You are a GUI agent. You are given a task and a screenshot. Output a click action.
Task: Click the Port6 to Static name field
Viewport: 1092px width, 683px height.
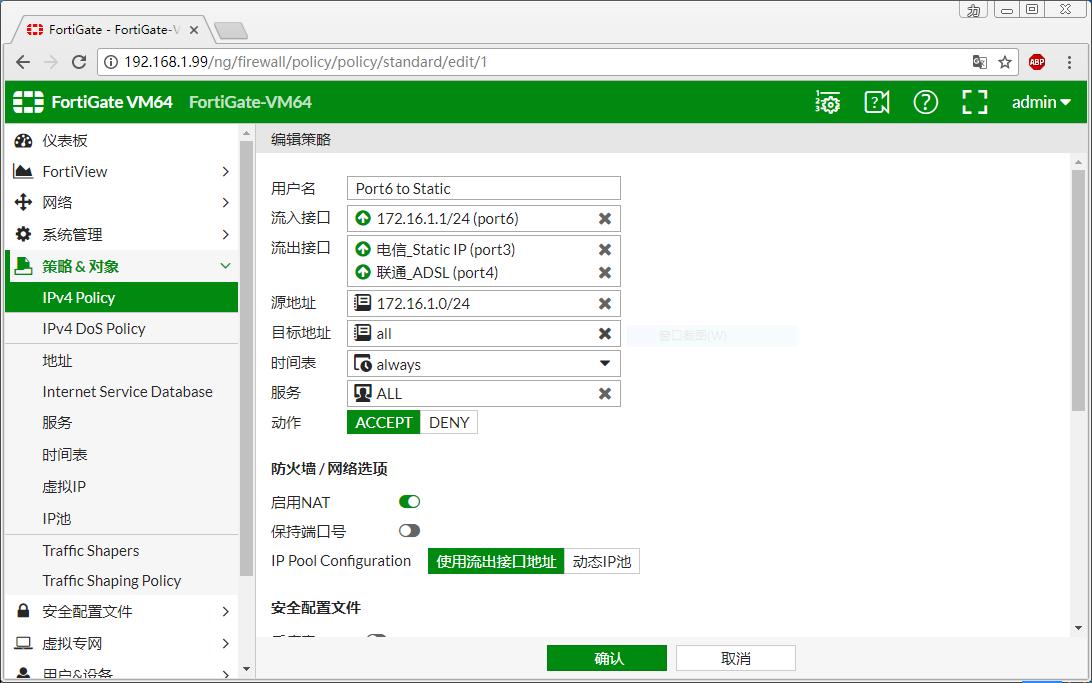coord(483,188)
